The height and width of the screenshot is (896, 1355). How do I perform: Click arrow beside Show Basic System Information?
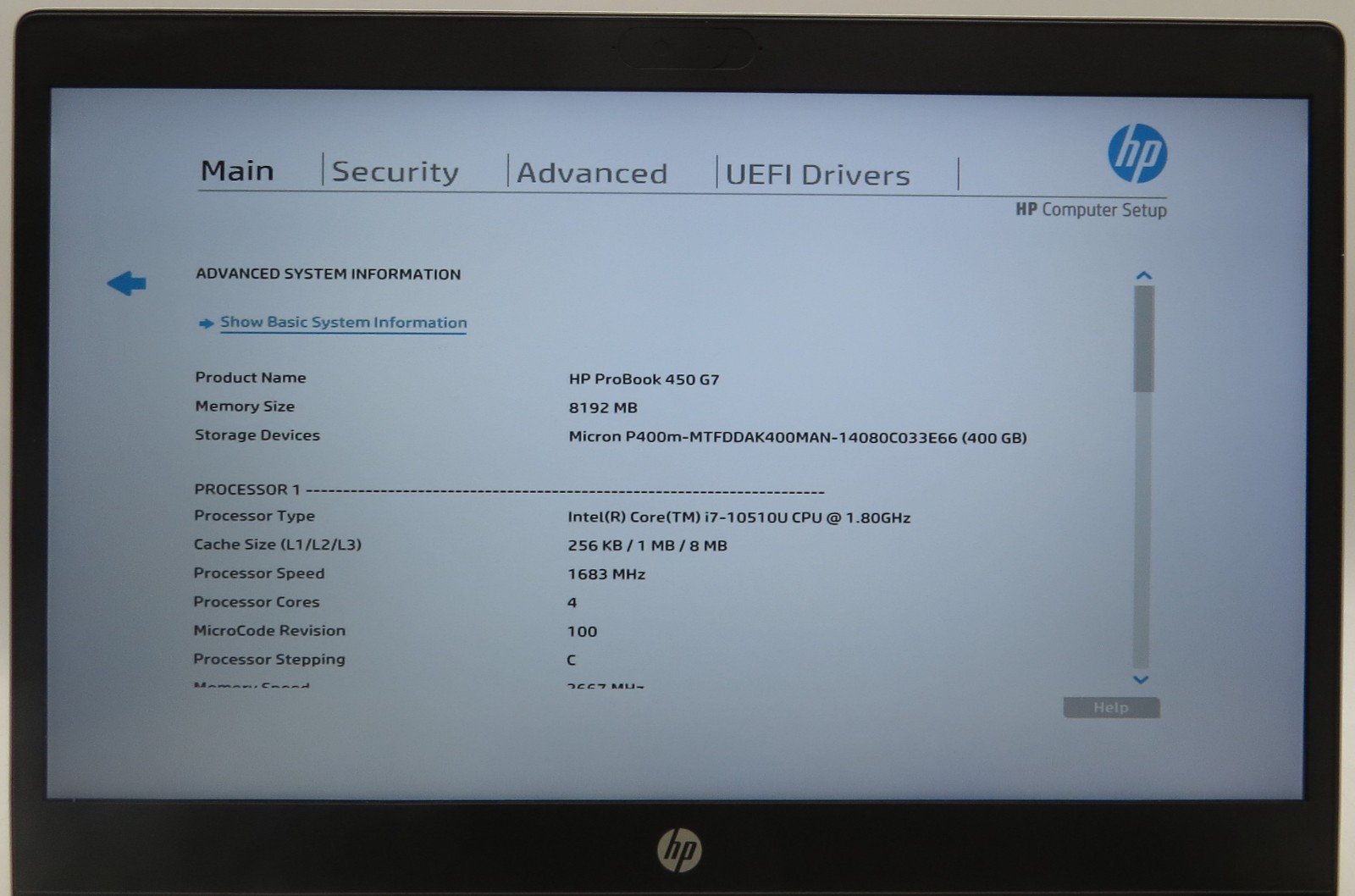[206, 323]
